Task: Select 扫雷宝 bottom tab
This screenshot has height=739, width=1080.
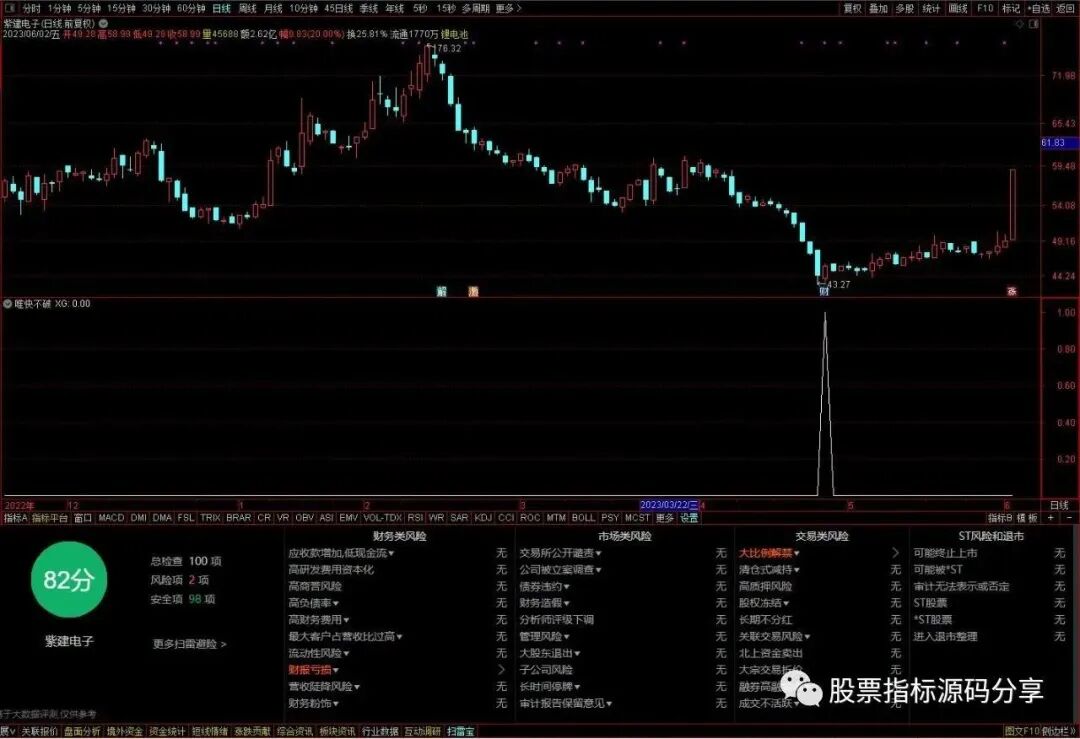Action: tap(461, 731)
